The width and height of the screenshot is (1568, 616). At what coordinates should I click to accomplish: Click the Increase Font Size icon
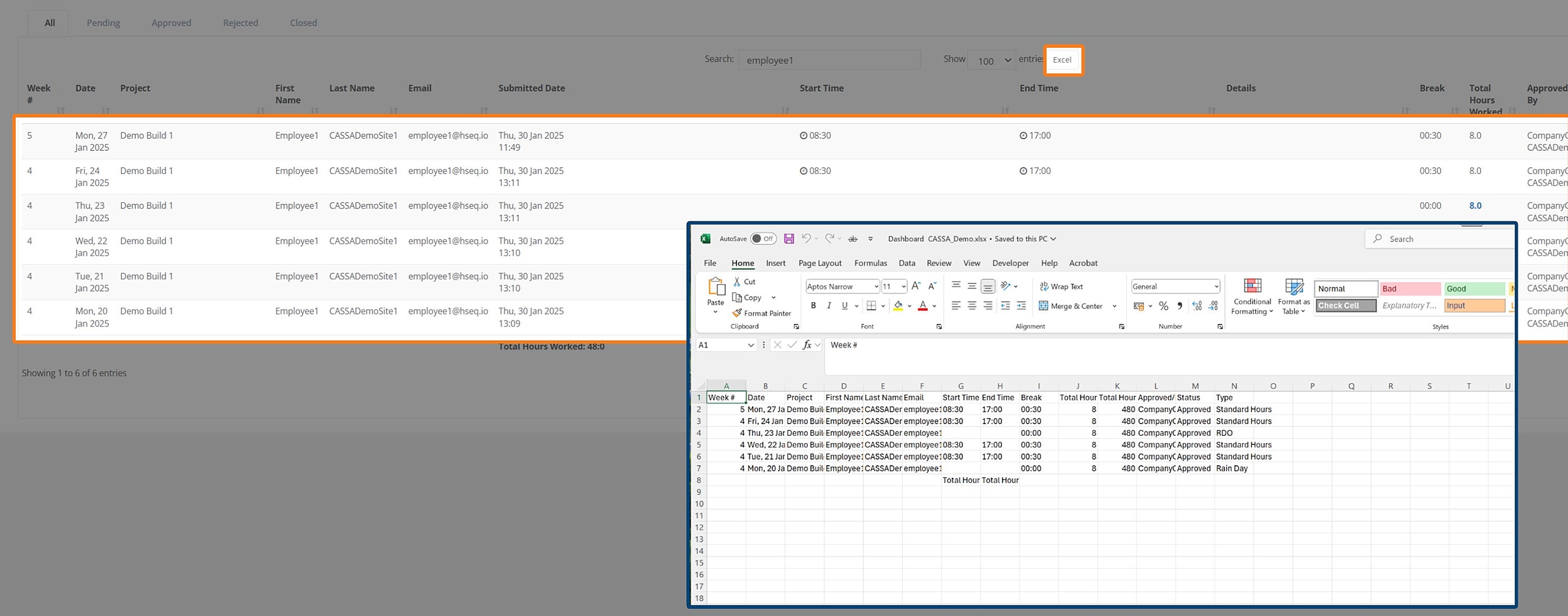pyautogui.click(x=916, y=286)
